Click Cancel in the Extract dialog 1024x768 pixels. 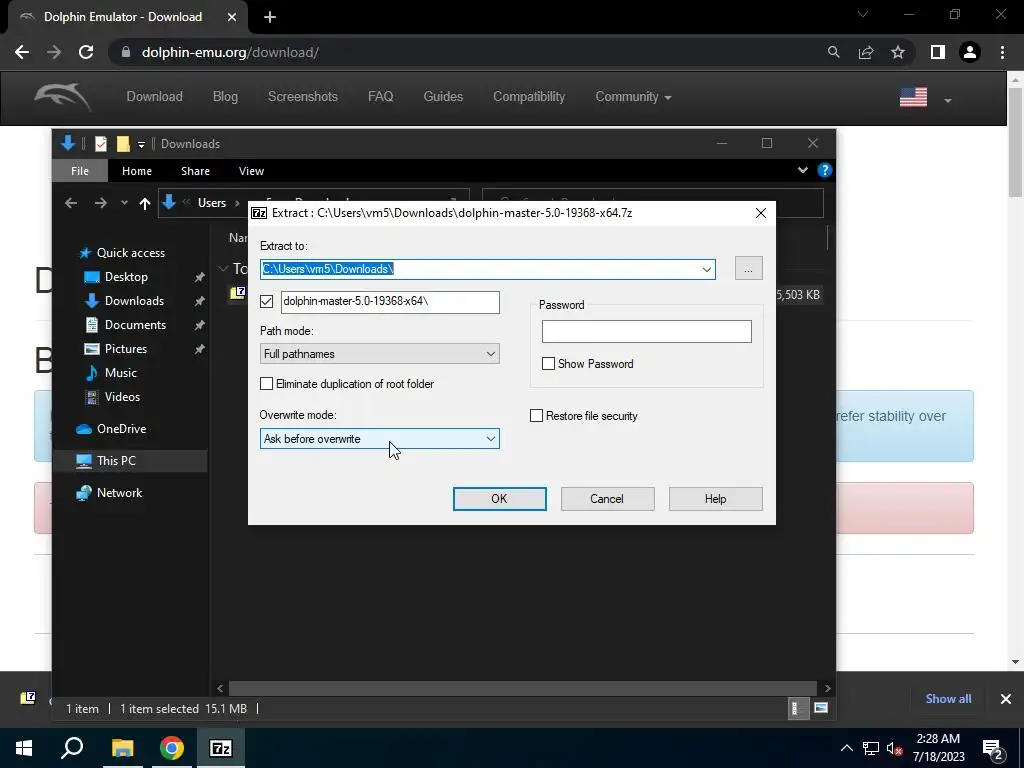click(607, 499)
